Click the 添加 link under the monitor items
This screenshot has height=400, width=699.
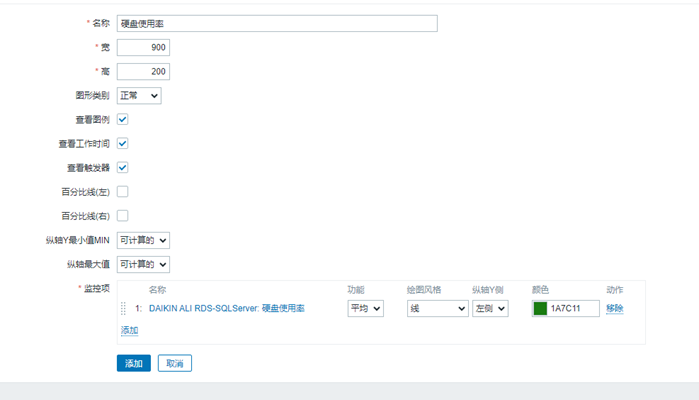pos(130,330)
